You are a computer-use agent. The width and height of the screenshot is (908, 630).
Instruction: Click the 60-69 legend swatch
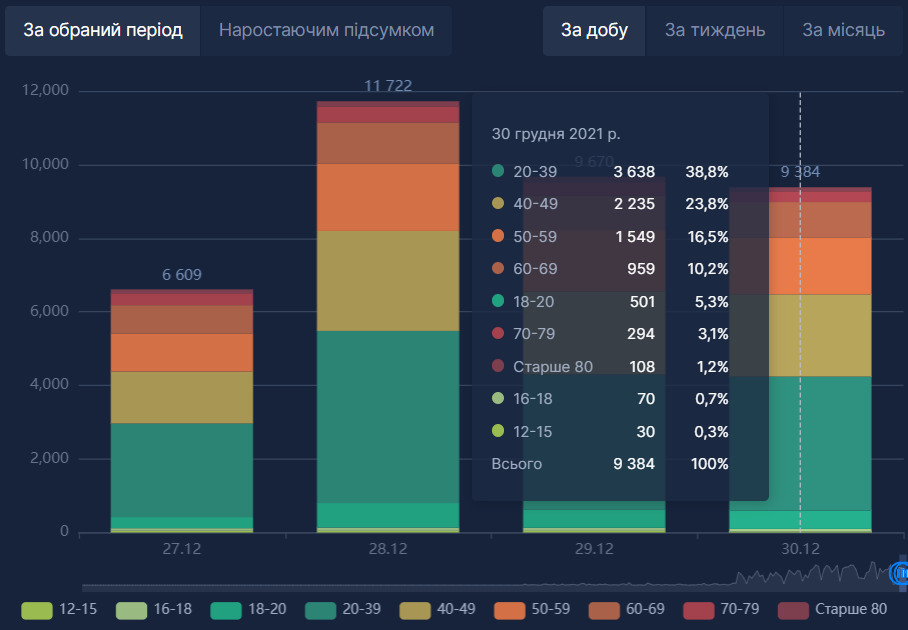tap(604, 609)
